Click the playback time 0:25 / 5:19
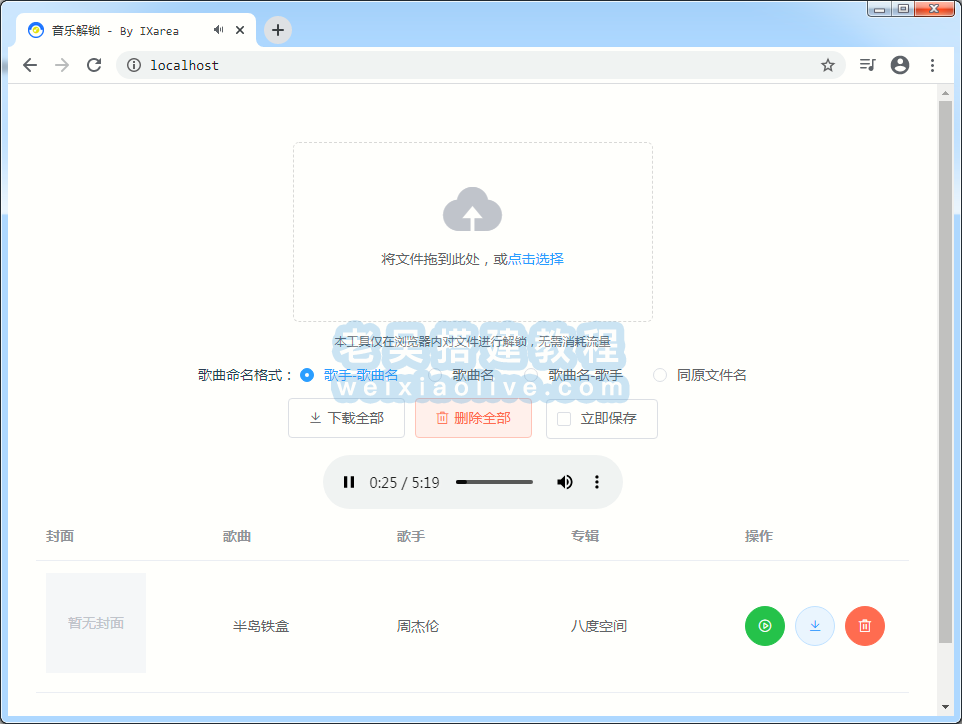 (x=404, y=483)
